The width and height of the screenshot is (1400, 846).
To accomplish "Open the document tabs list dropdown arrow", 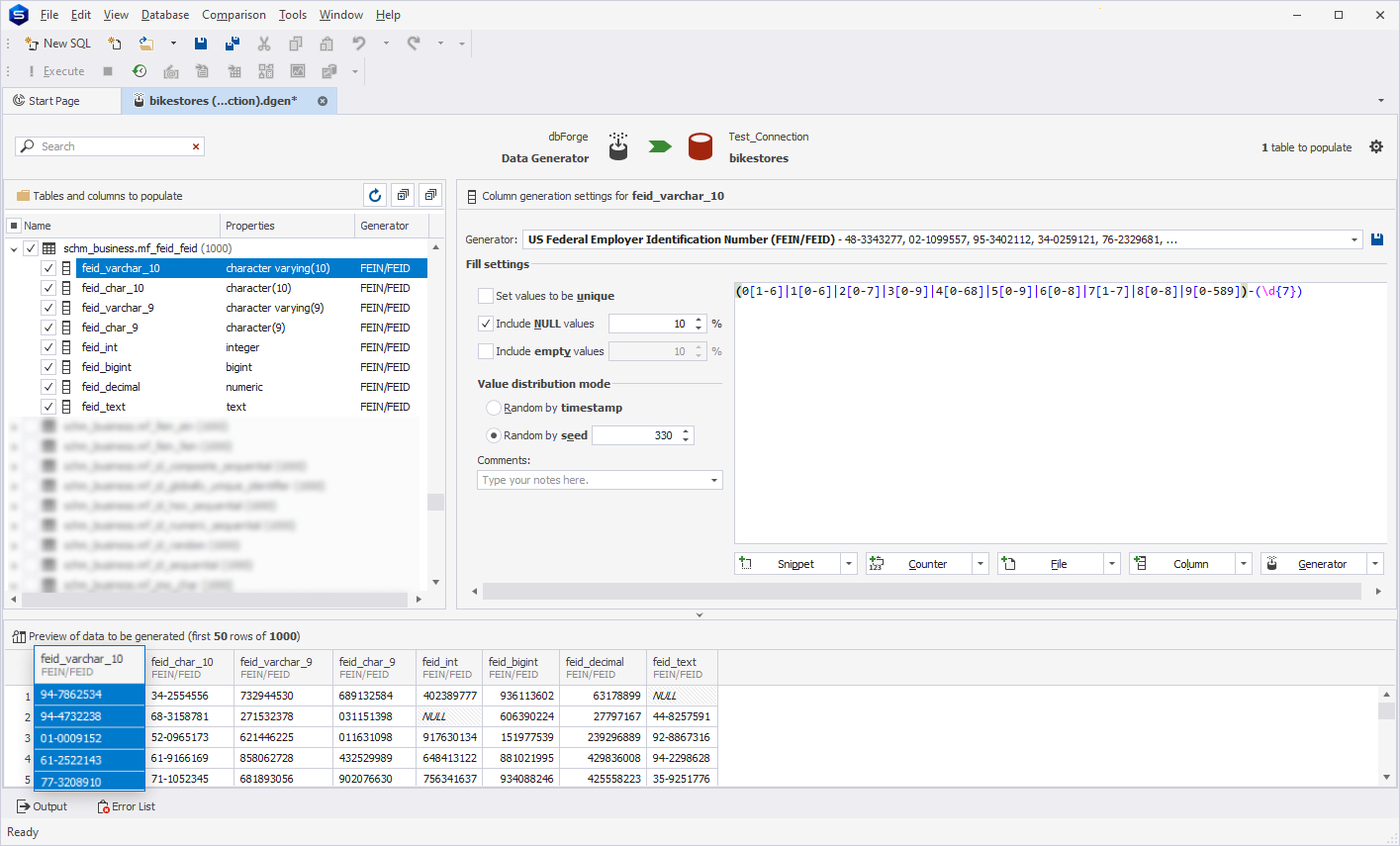I will (1381, 101).
